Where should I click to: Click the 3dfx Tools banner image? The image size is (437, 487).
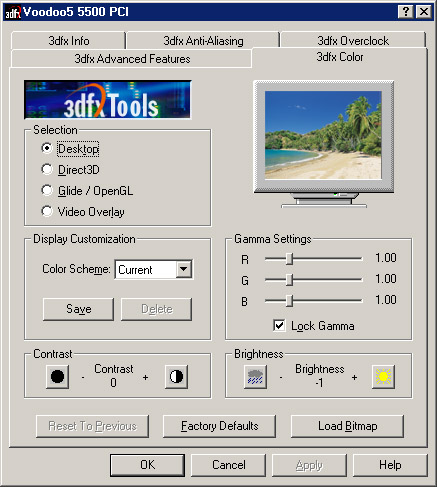107,99
